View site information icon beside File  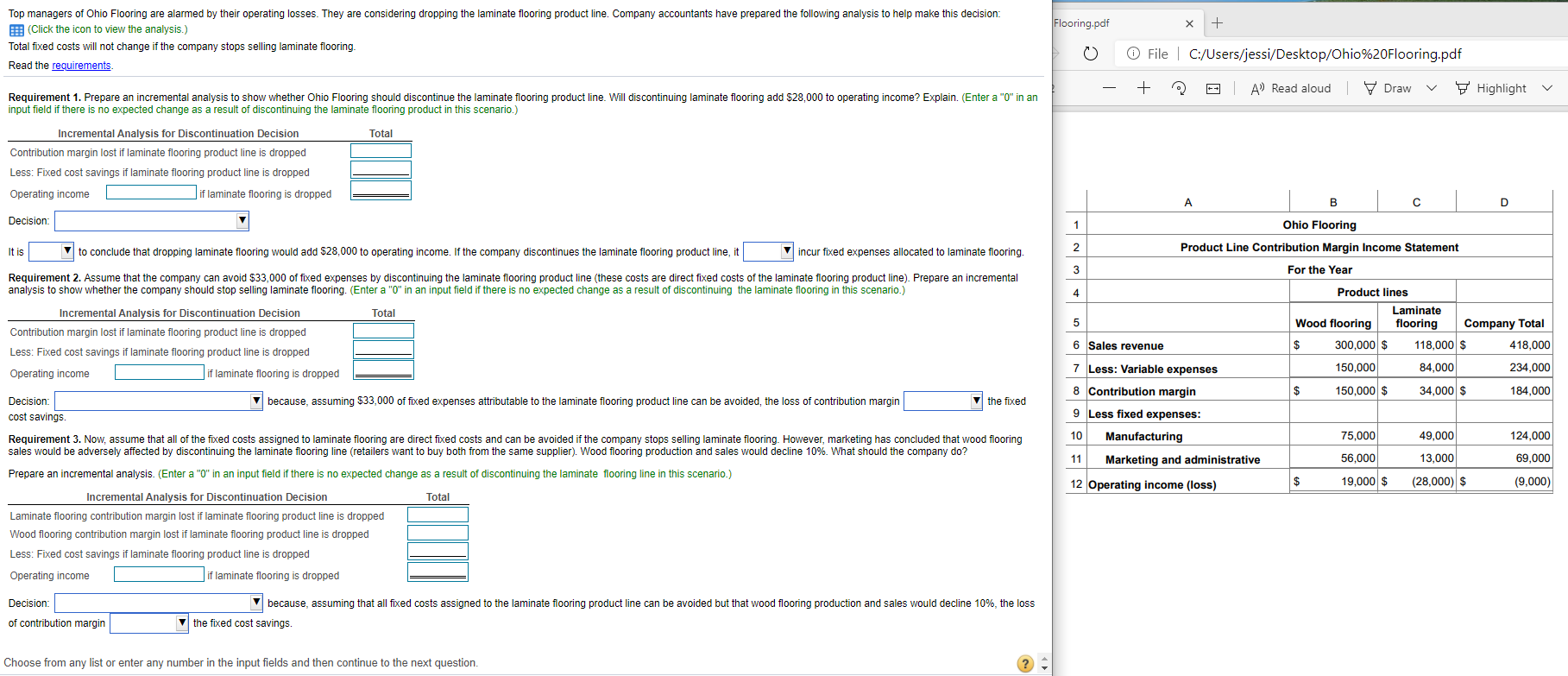[1133, 54]
